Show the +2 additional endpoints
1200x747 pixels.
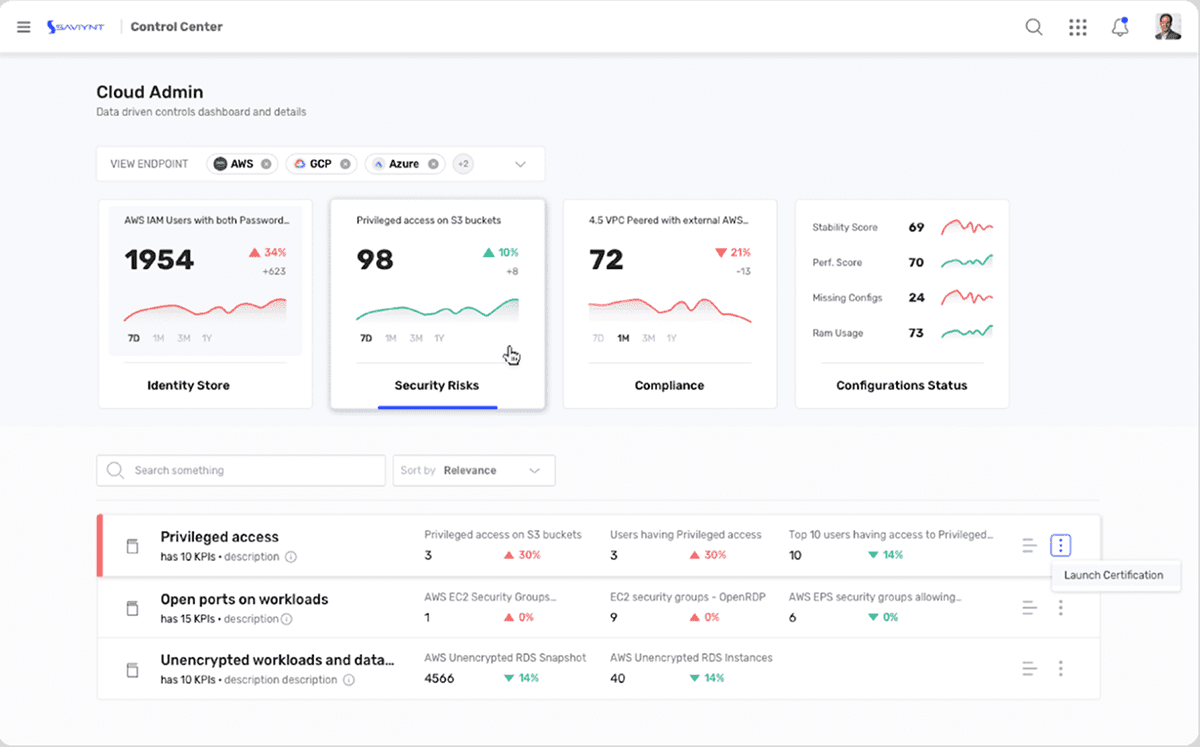(462, 164)
